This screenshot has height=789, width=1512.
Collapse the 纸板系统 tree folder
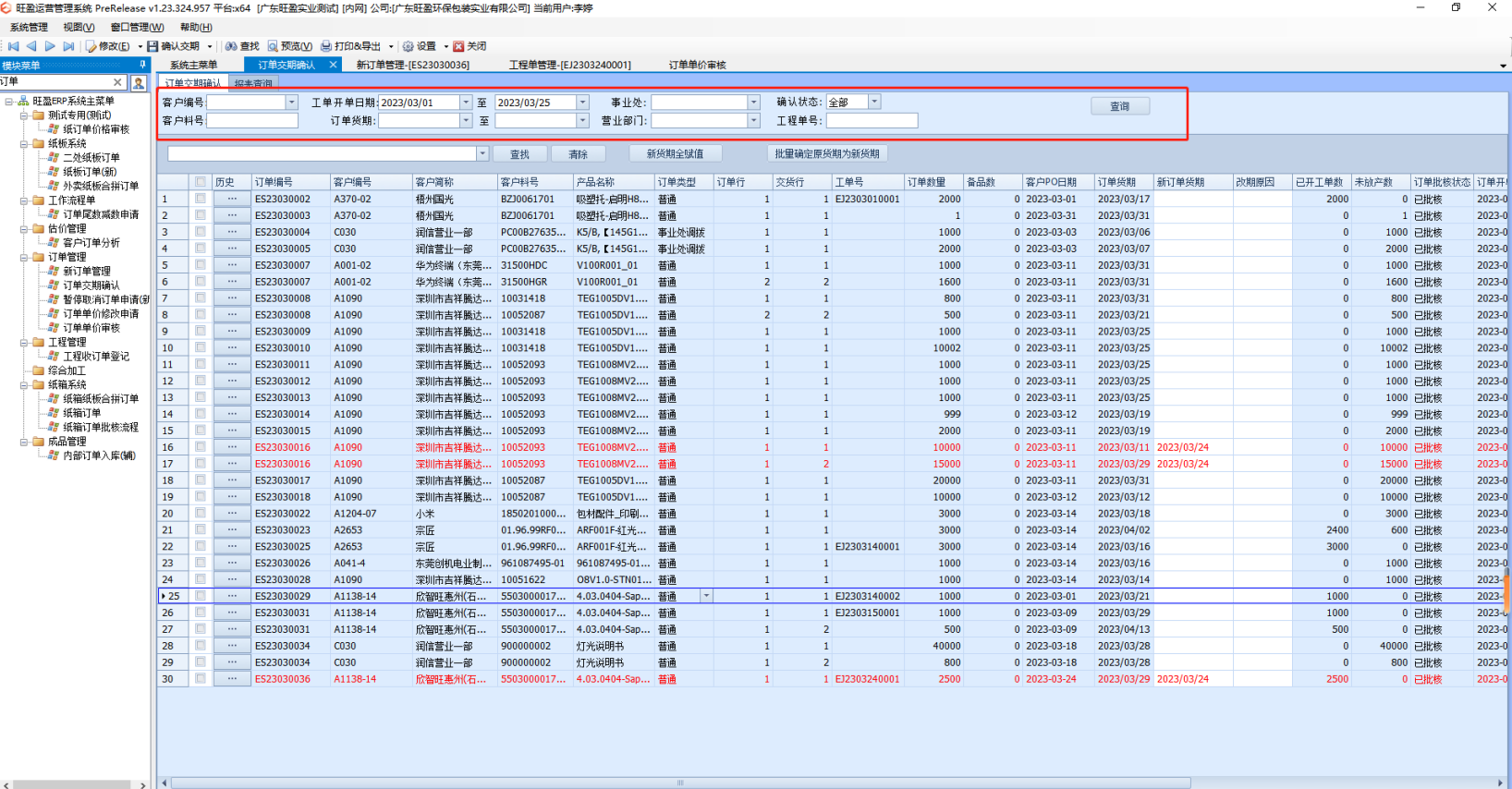pyautogui.click(x=24, y=144)
